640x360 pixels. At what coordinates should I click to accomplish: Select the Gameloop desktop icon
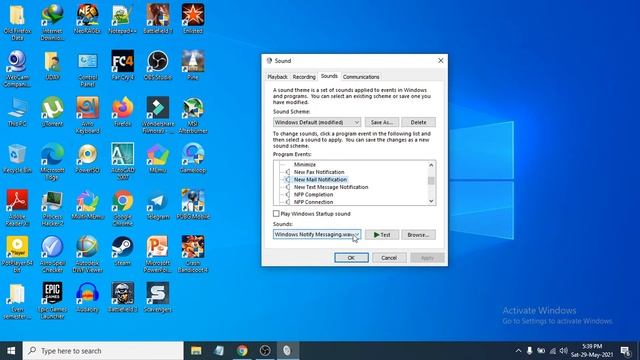pos(193,158)
